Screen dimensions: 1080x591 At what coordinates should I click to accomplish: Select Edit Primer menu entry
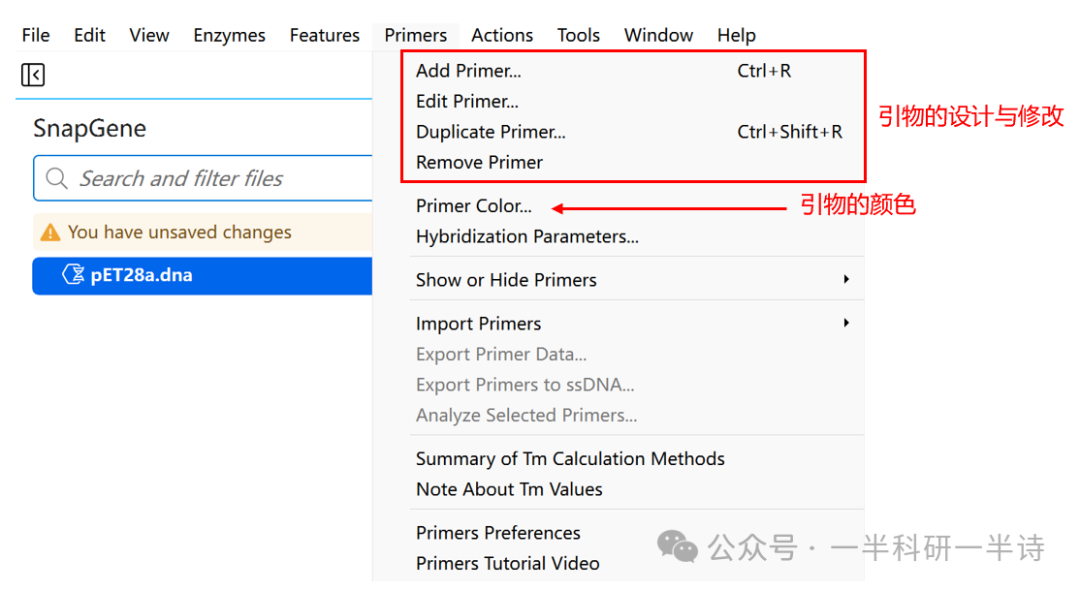467,101
